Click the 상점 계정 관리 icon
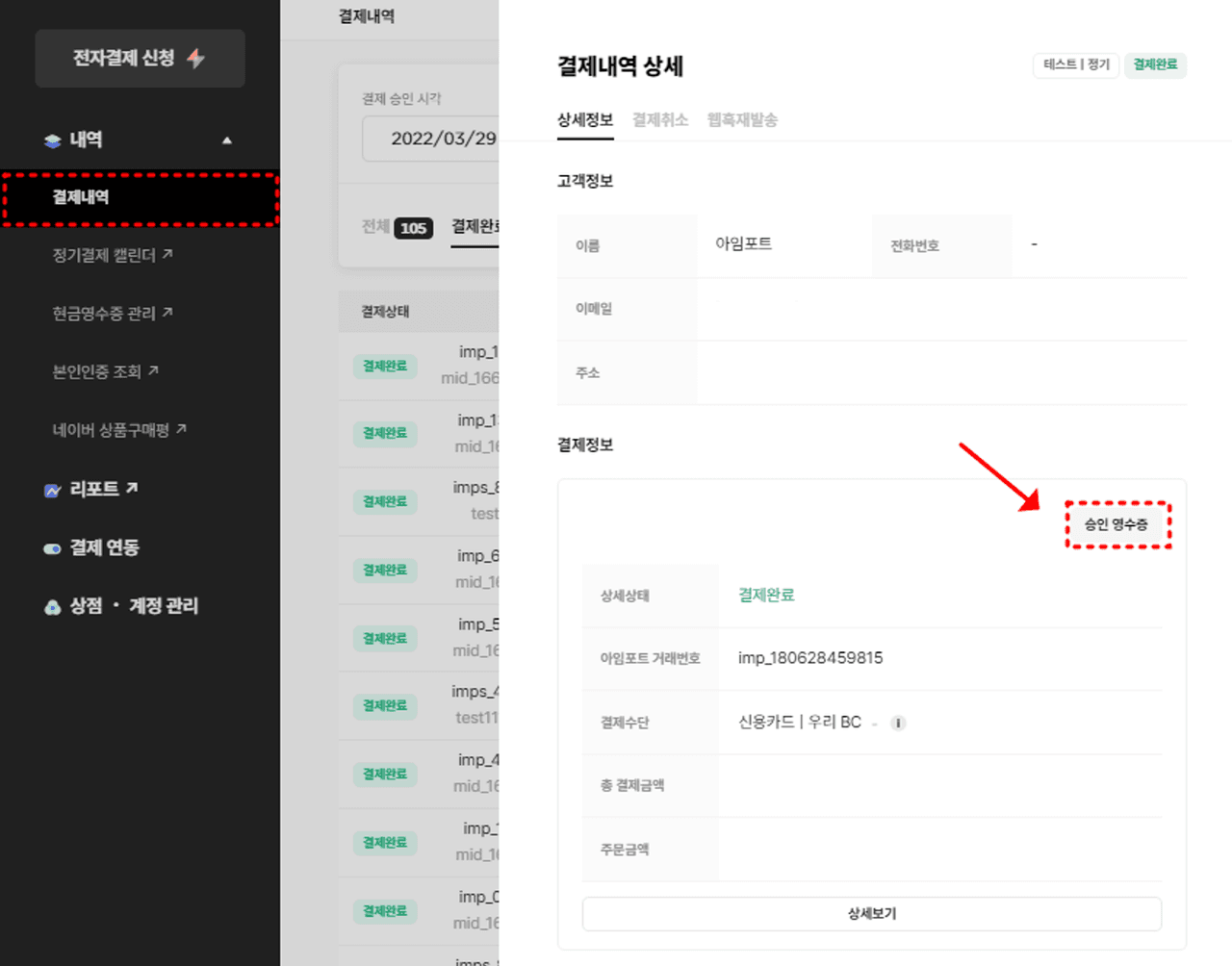Viewport: 1232px width, 966px height. (53, 607)
